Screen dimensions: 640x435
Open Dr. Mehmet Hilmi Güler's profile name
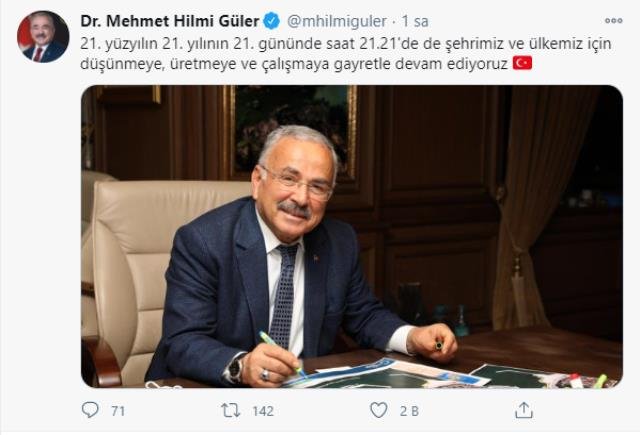169,21
